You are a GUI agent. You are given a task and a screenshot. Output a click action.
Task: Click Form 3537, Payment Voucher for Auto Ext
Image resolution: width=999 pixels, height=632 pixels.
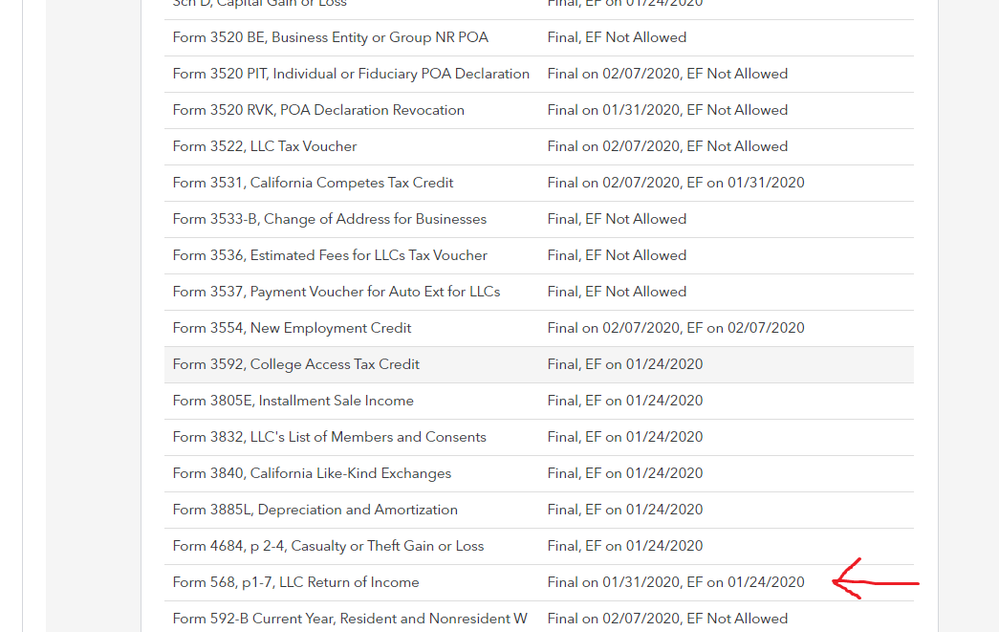[x=336, y=292]
